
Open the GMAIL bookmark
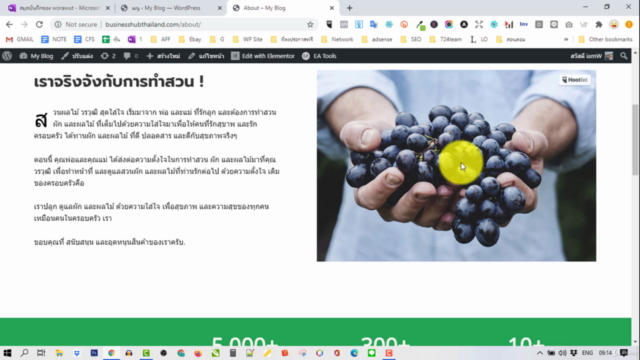(20, 39)
